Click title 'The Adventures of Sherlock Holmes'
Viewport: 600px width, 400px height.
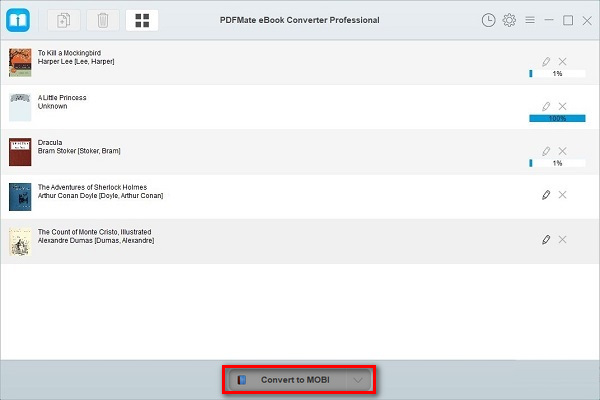point(92,187)
